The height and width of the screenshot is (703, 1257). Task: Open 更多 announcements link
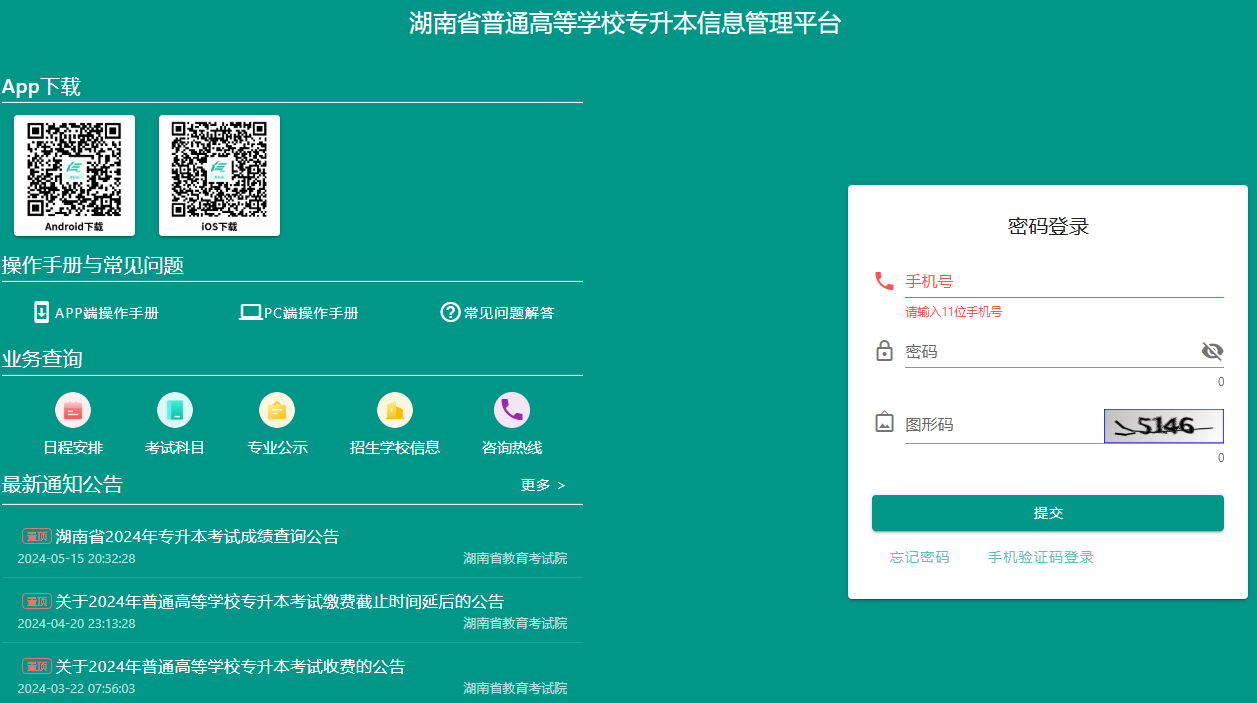tap(543, 485)
